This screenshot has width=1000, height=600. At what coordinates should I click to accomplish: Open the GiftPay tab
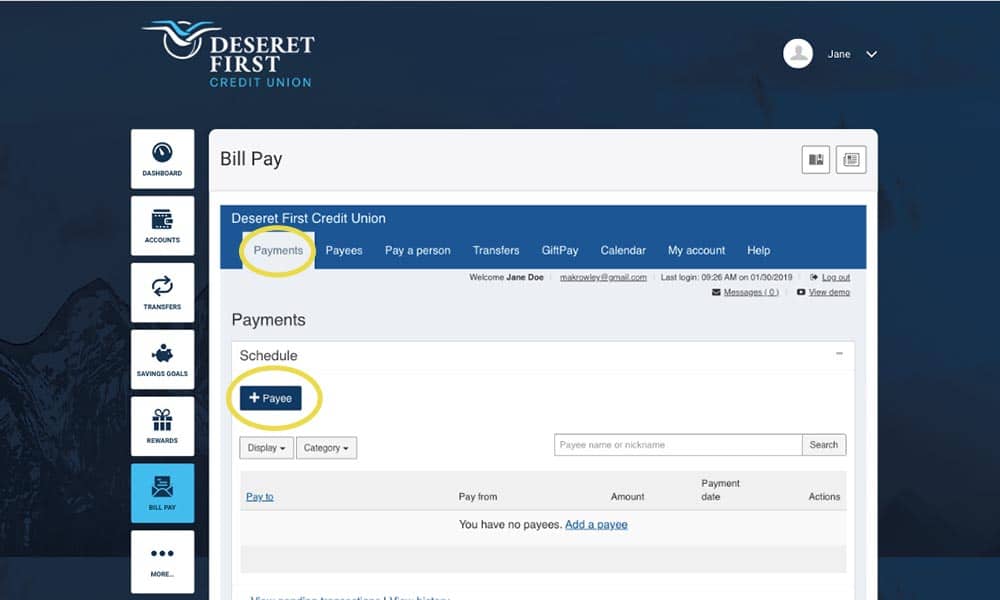(x=560, y=250)
